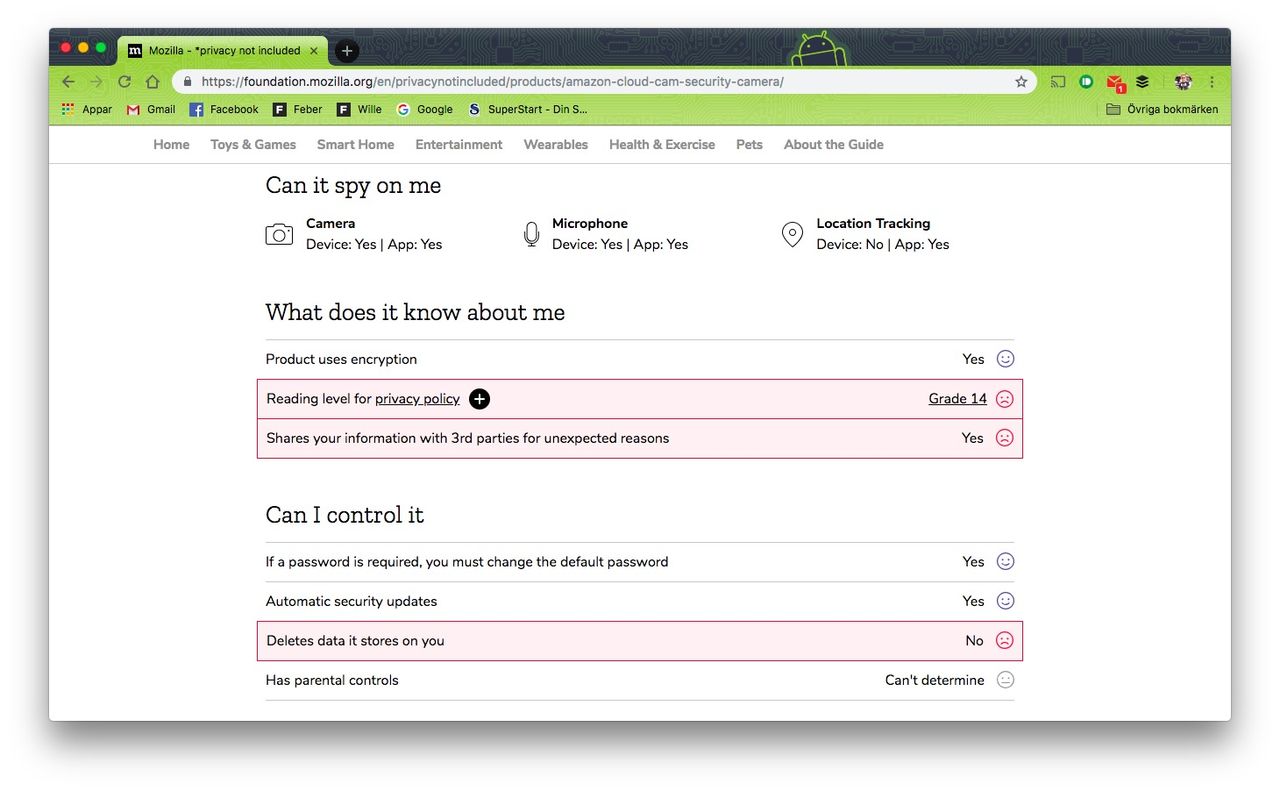This screenshot has height=791, width=1280.
Task: Reload the page with refresh icon
Action: click(124, 82)
